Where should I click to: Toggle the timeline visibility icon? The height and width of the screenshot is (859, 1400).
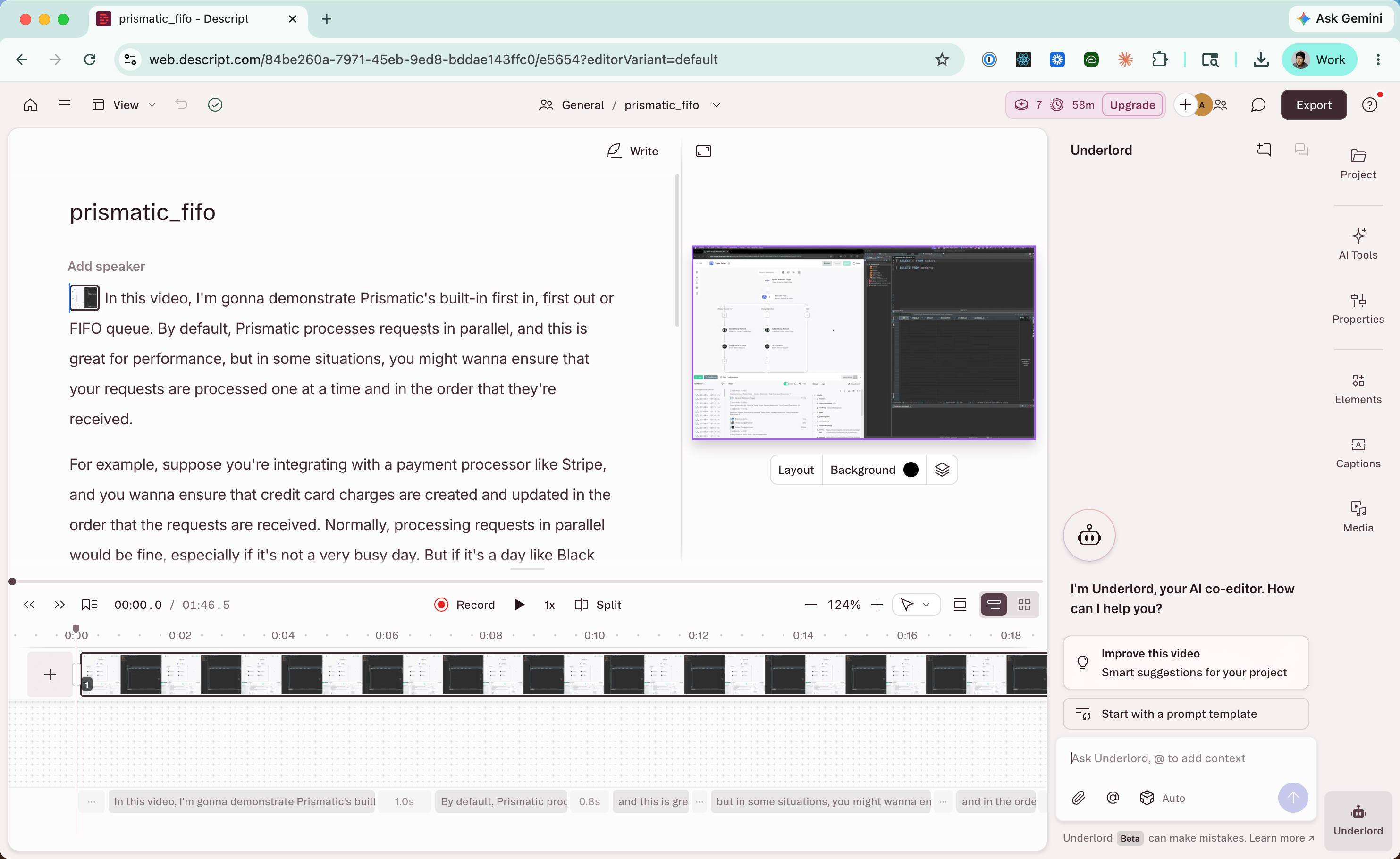click(x=960, y=605)
